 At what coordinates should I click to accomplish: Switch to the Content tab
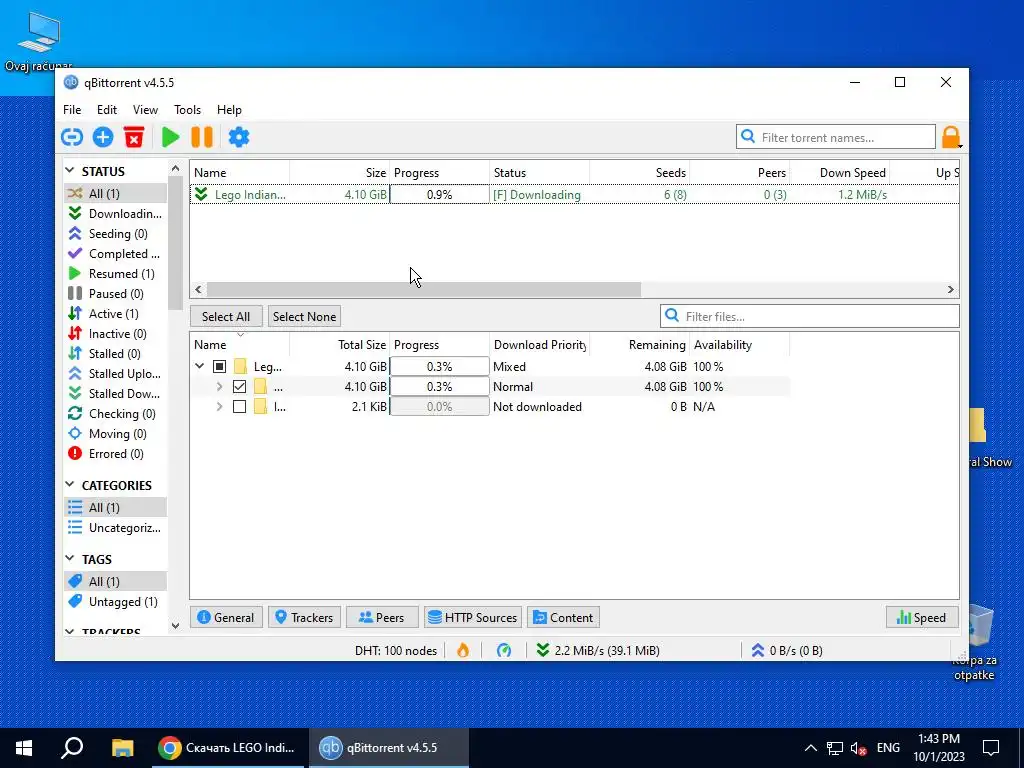tap(564, 617)
